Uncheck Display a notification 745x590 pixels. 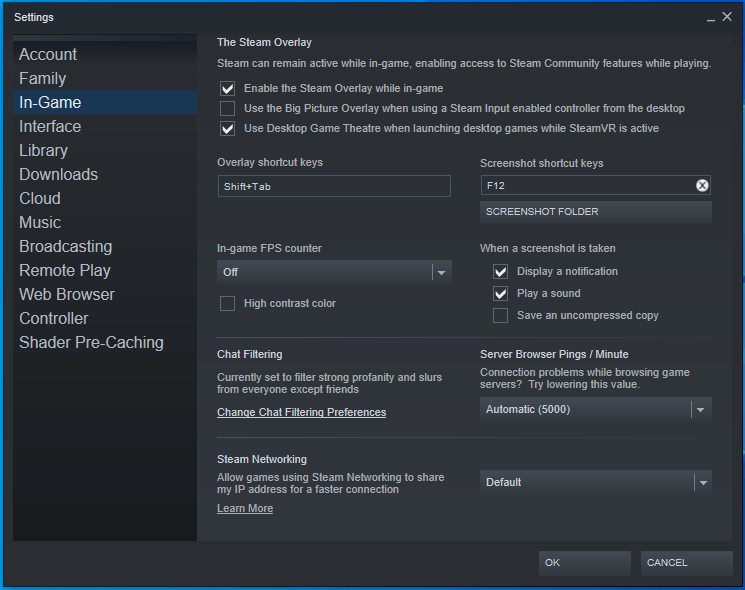pos(501,271)
